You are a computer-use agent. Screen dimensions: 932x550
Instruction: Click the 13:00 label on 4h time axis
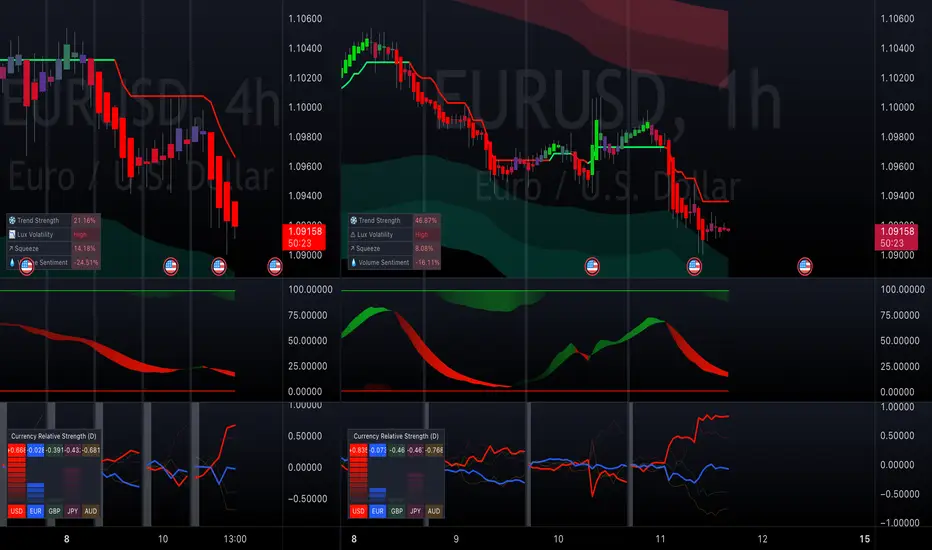(x=235, y=539)
